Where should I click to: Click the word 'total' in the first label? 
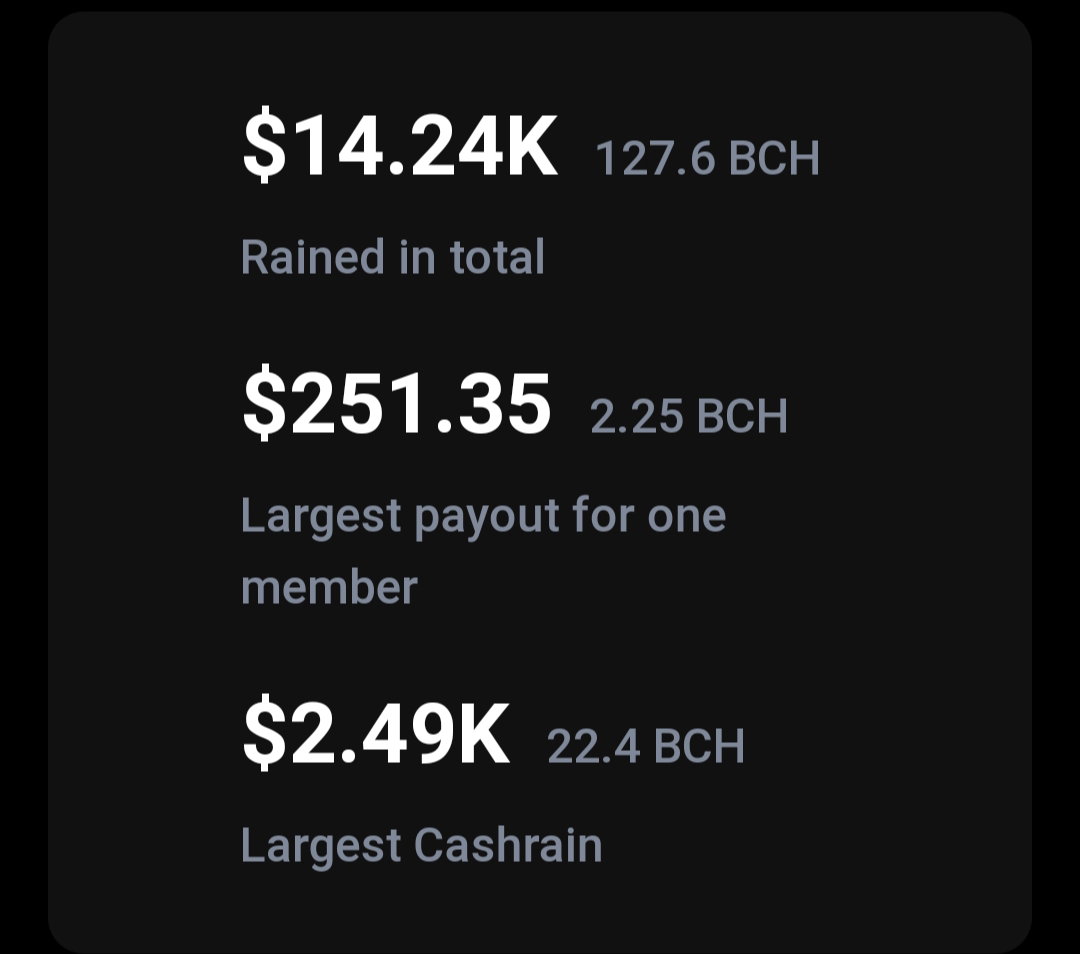(497, 257)
